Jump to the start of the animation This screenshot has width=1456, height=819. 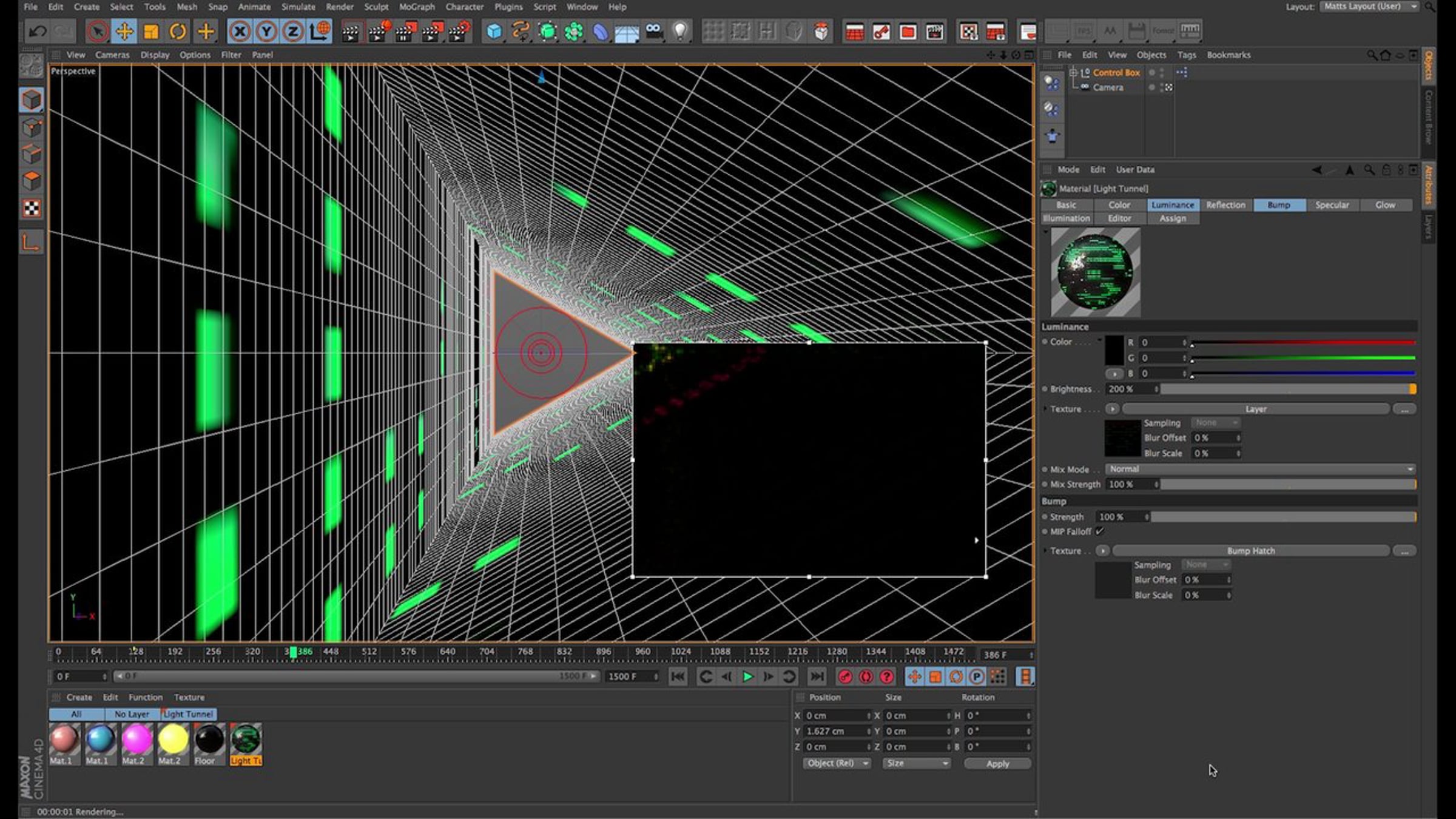(x=678, y=676)
